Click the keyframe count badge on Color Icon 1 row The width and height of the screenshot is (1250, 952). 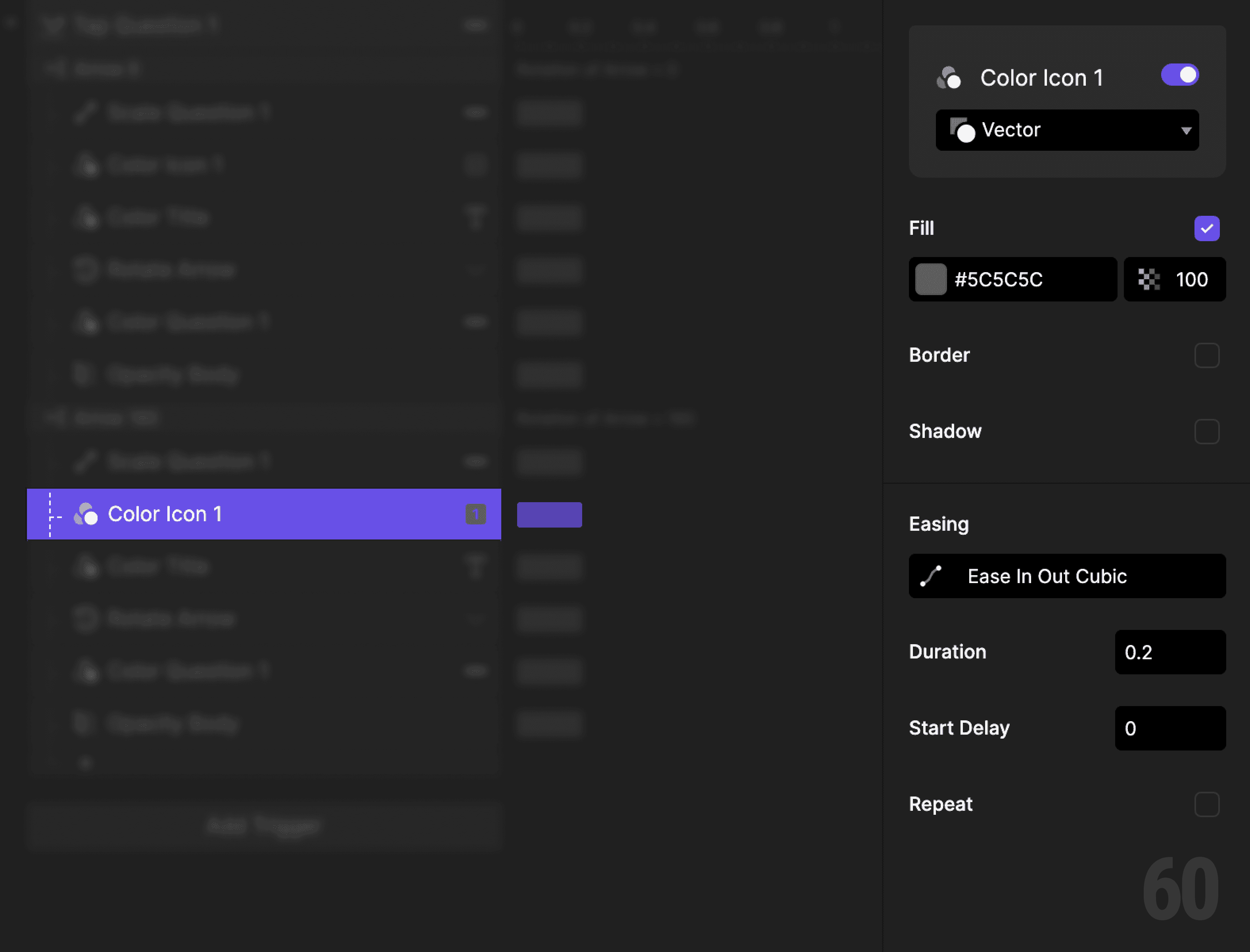(476, 513)
